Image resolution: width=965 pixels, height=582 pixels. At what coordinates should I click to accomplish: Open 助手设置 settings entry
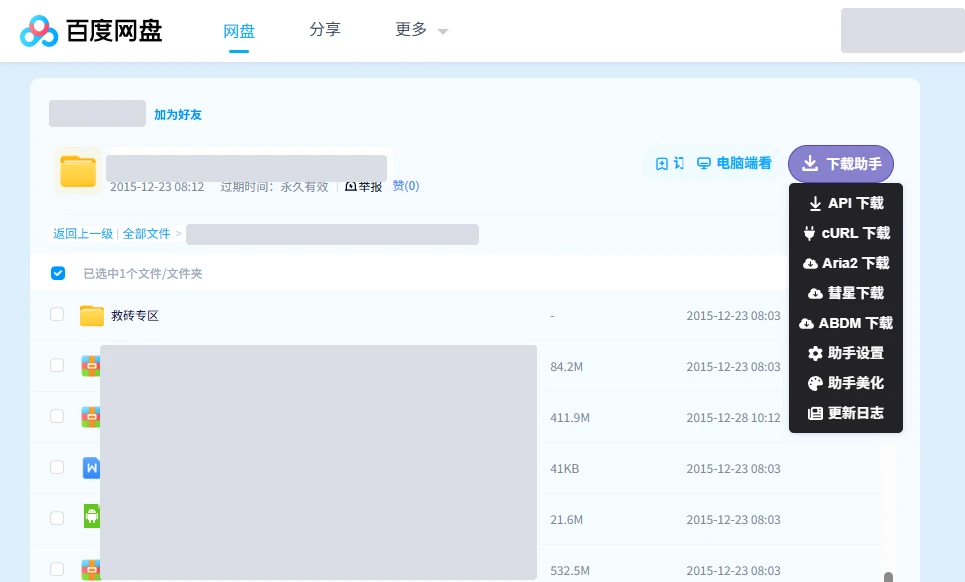[846, 353]
